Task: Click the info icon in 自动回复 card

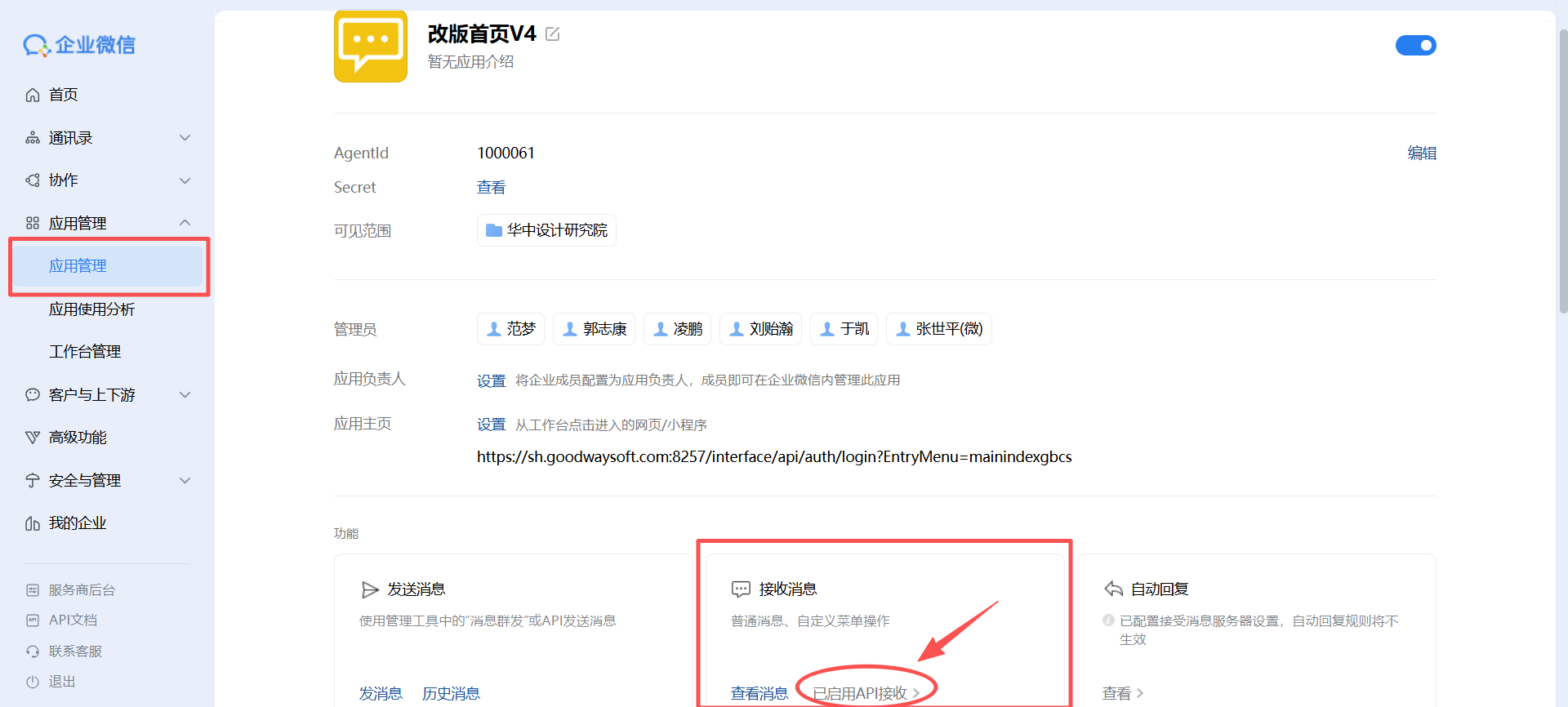Action: coord(1108,620)
